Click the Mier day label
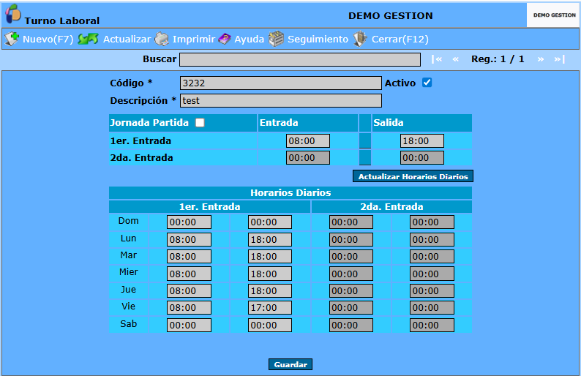Image resolution: width=581 pixels, height=376 pixels. pyautogui.click(x=128, y=272)
